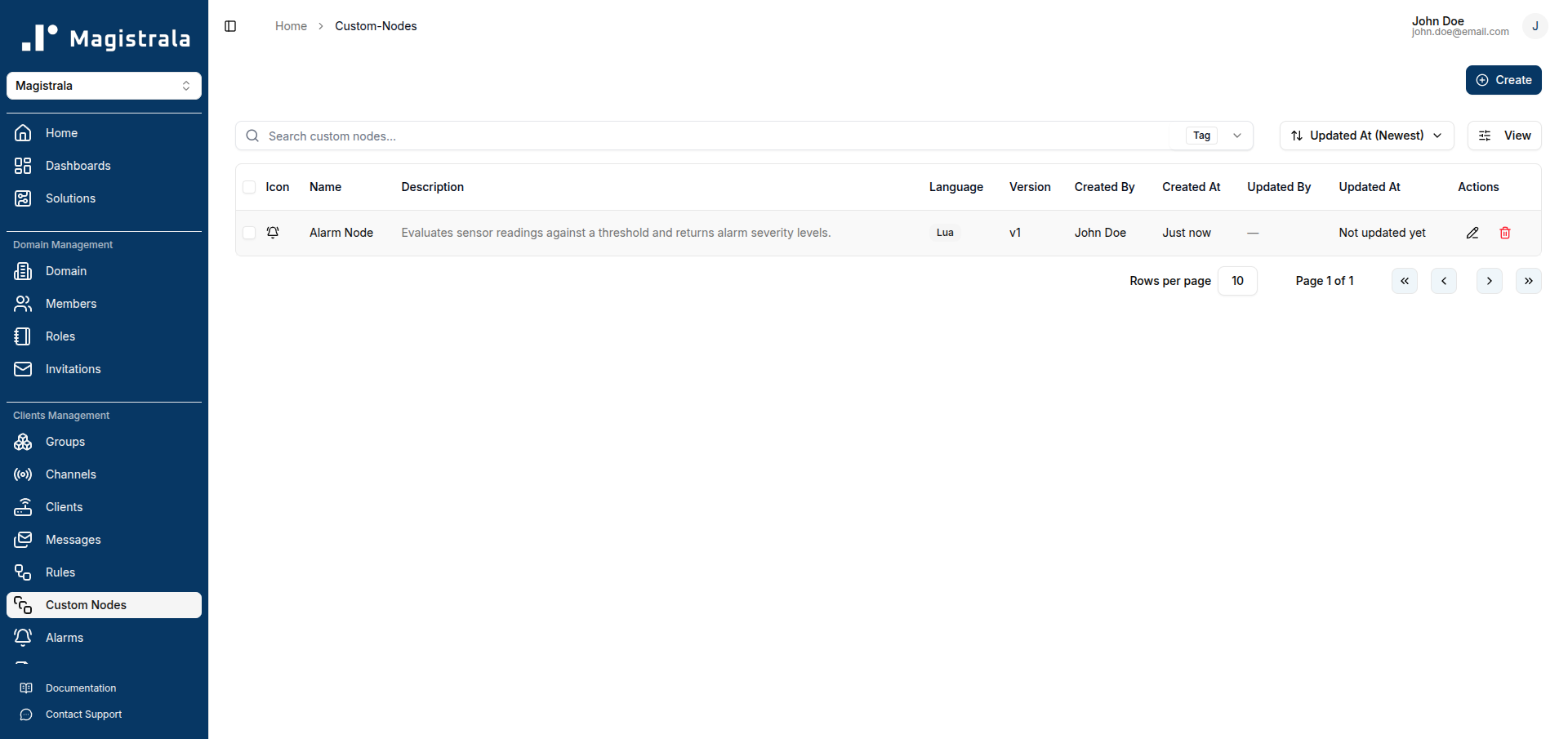The height and width of the screenshot is (739, 1568).
Task: Open Messages in the sidebar
Action: click(104, 540)
